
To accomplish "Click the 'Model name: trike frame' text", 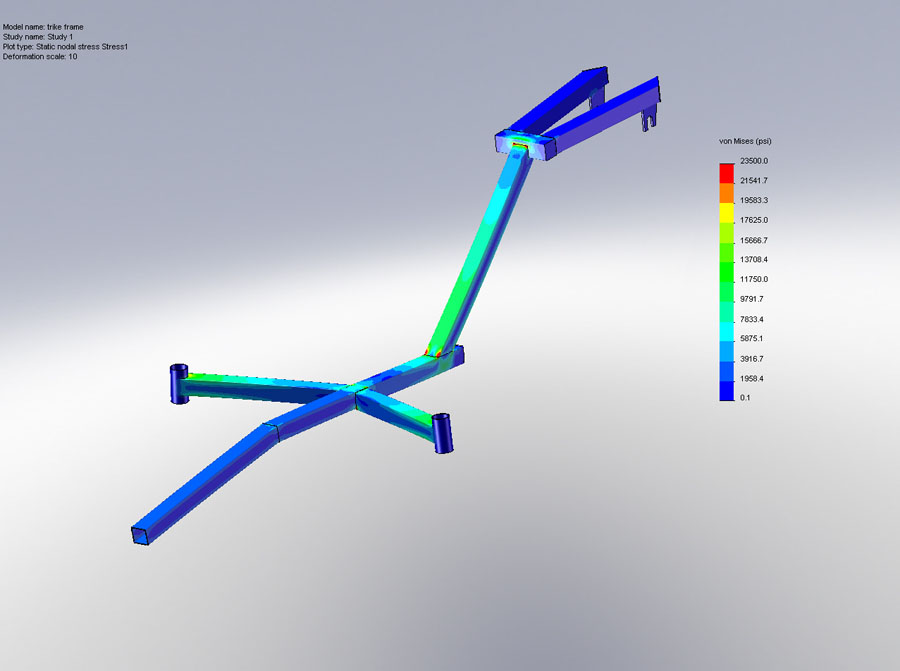I will click(x=43, y=27).
